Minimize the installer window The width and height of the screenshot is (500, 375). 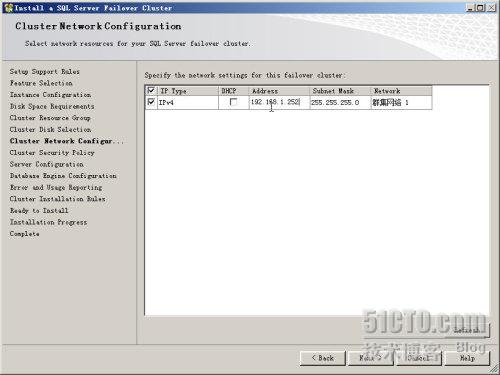coord(470,8)
